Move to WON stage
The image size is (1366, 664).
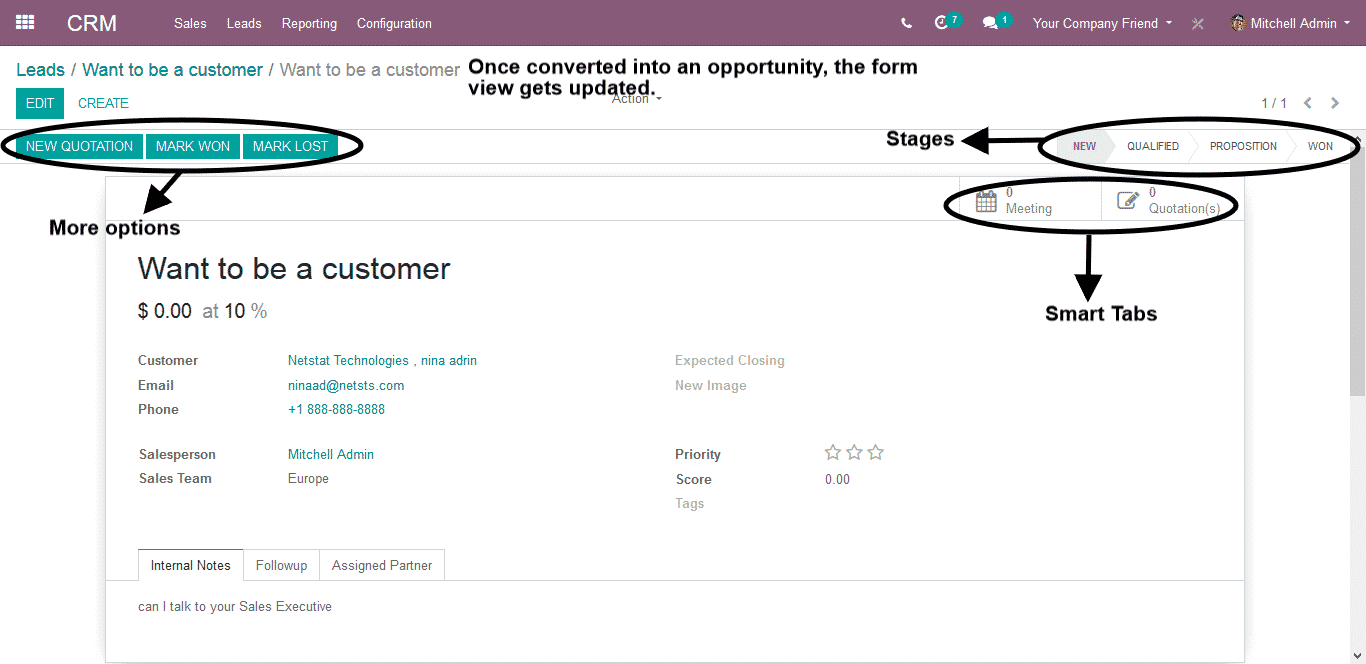[x=1320, y=146]
